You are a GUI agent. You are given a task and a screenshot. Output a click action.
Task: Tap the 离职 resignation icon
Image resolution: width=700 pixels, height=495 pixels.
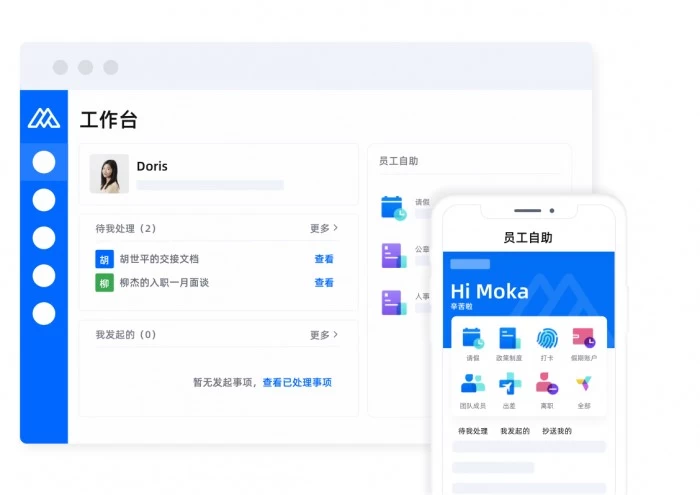(x=547, y=385)
